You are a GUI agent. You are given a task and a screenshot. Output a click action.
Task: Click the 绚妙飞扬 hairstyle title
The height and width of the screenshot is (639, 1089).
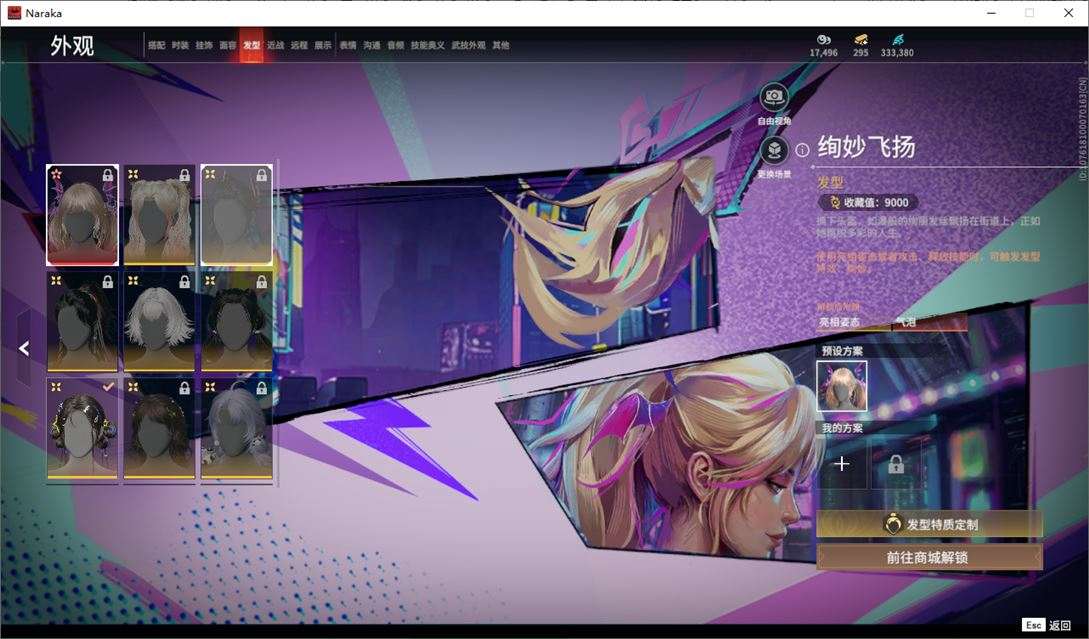[866, 147]
